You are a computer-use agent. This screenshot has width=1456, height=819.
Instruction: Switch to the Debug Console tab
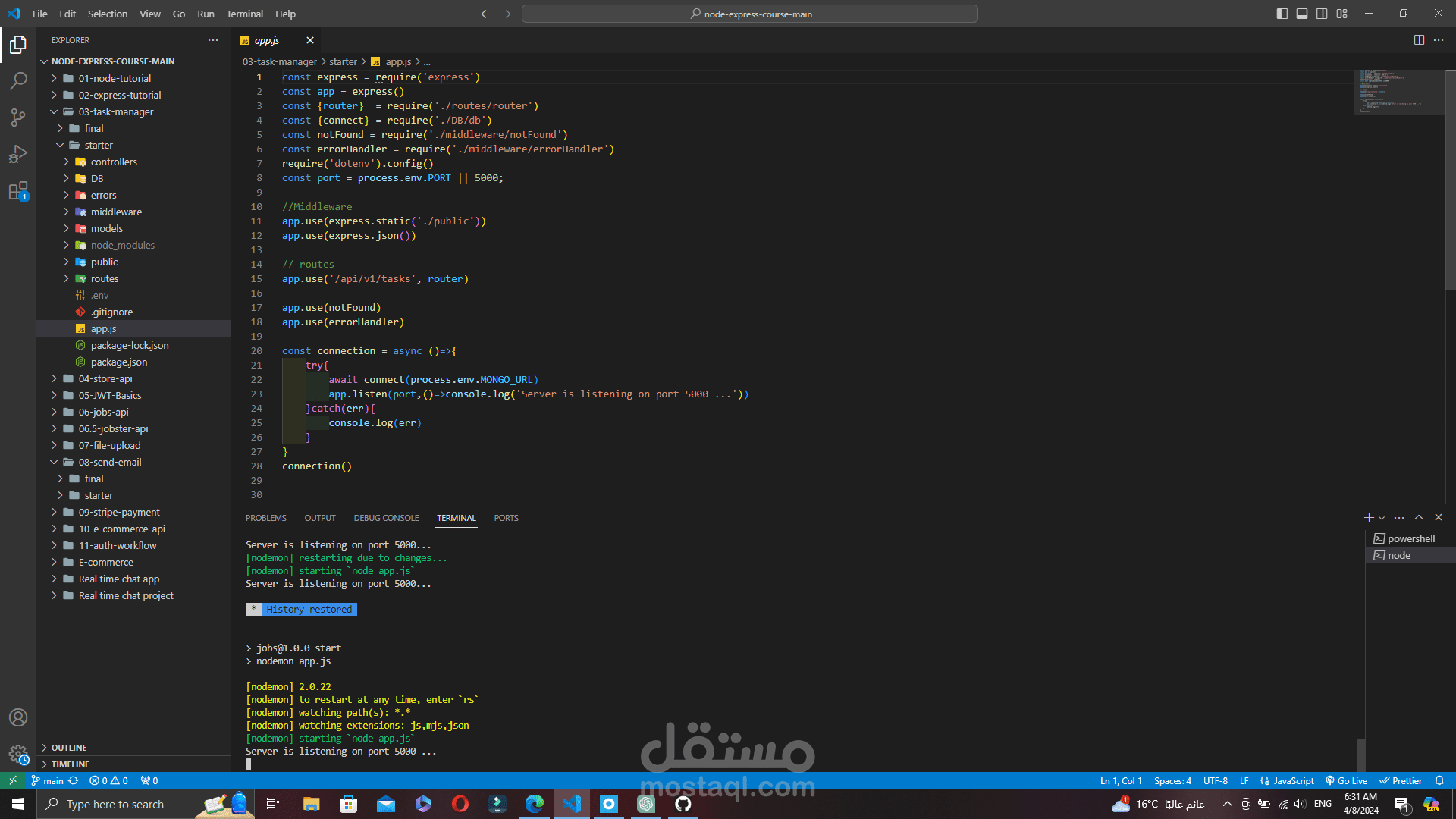pyautogui.click(x=386, y=518)
